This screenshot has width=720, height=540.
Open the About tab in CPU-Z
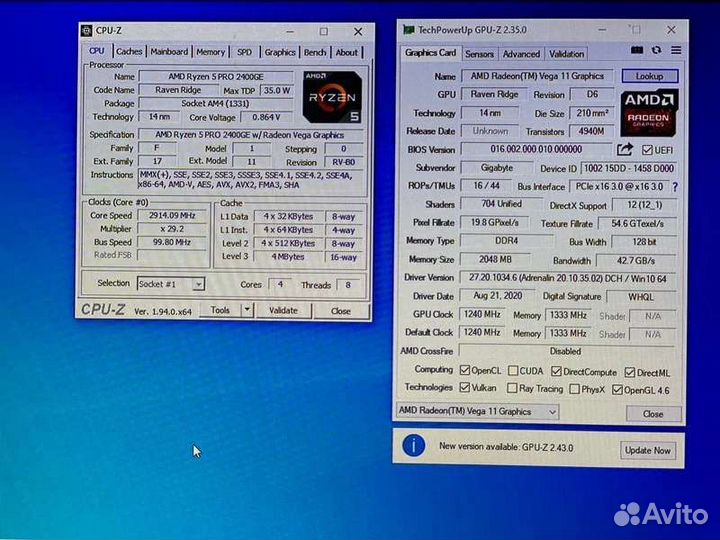[346, 52]
